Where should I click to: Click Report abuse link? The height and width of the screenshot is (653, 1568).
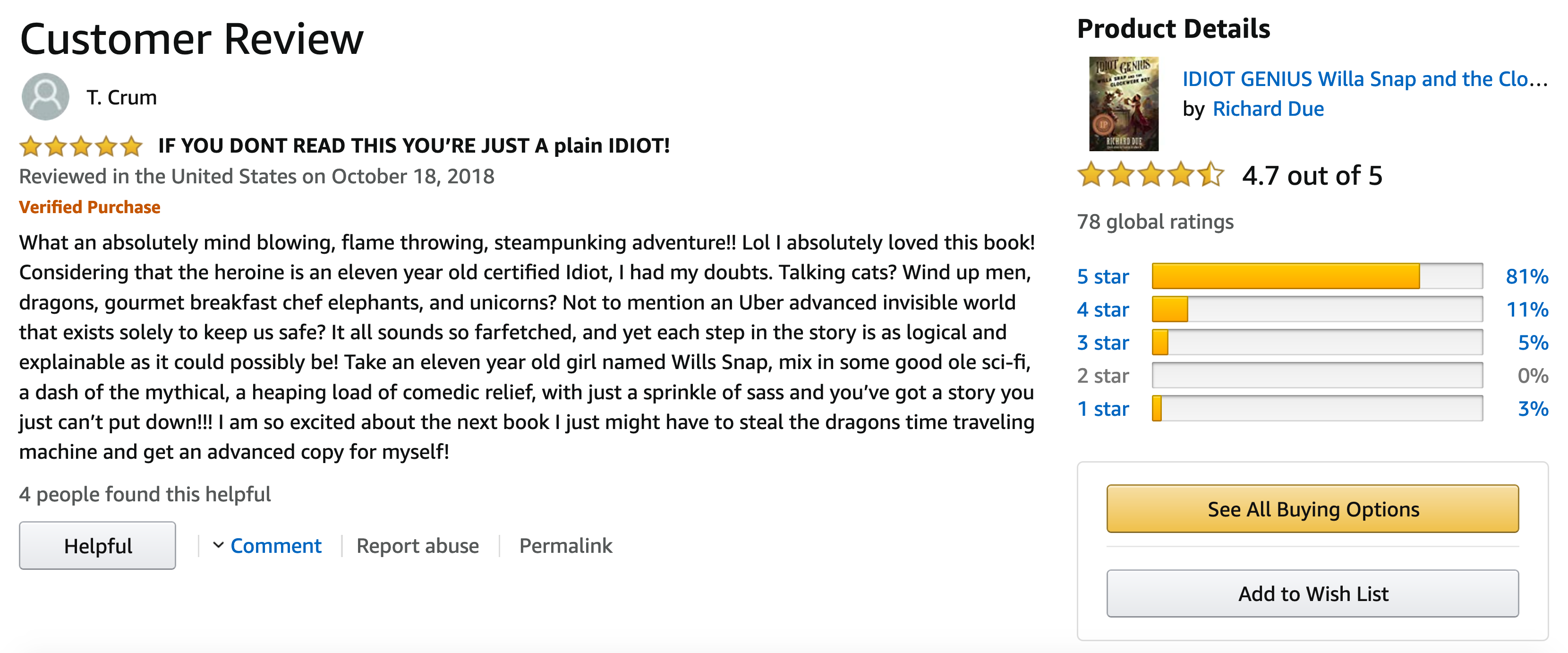point(418,546)
